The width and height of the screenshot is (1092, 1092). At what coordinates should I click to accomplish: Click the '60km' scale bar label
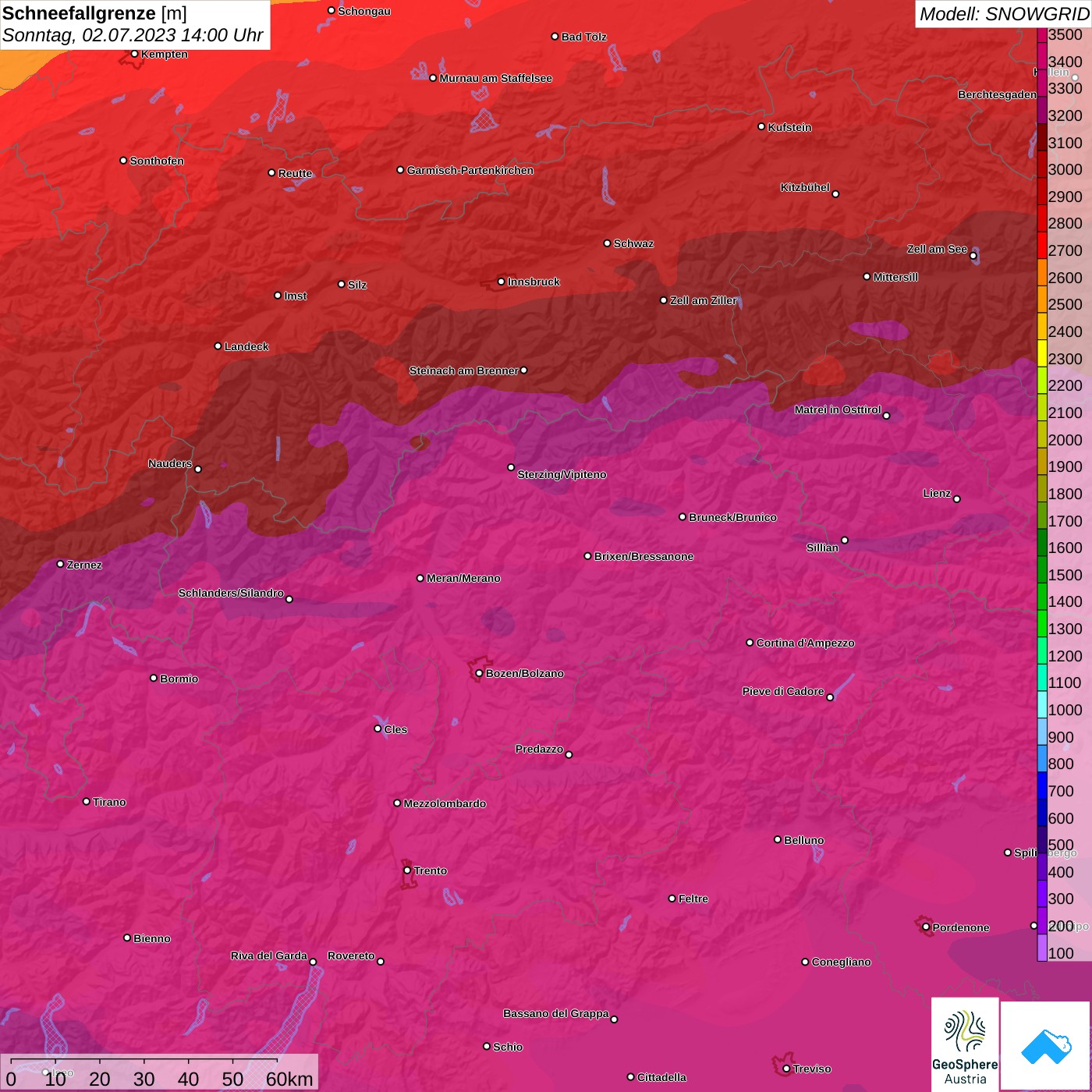point(289,1079)
